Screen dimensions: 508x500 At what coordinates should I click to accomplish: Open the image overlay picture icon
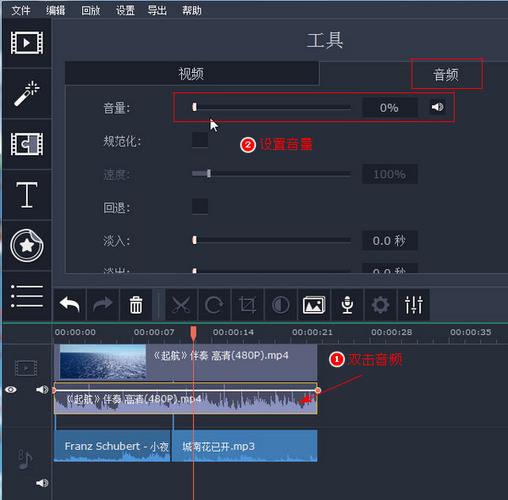pyautogui.click(x=314, y=305)
